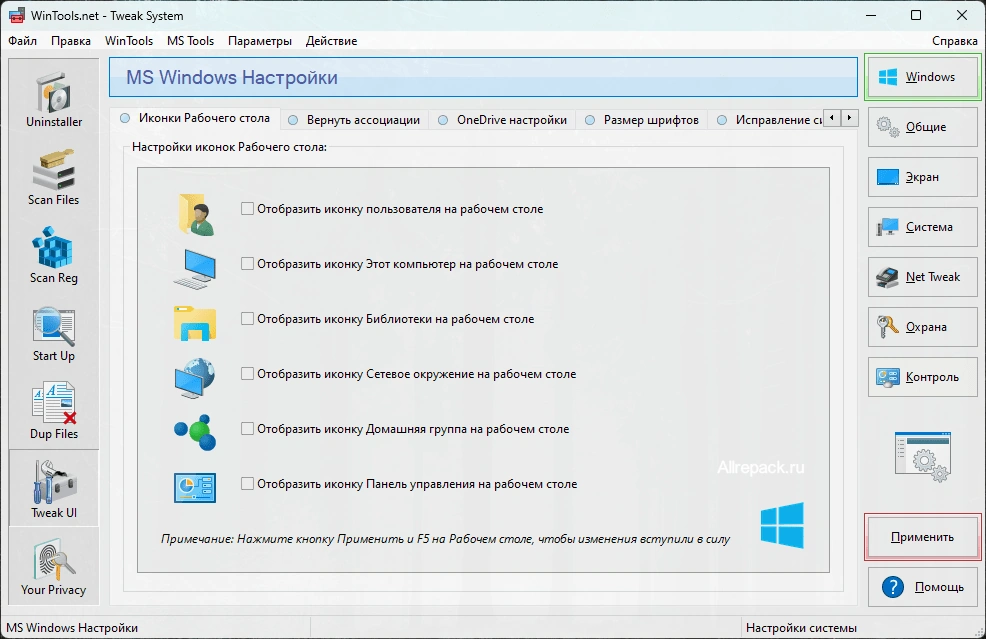Click the Control Panel icon
Screen dimensions: 986x639
(195, 487)
